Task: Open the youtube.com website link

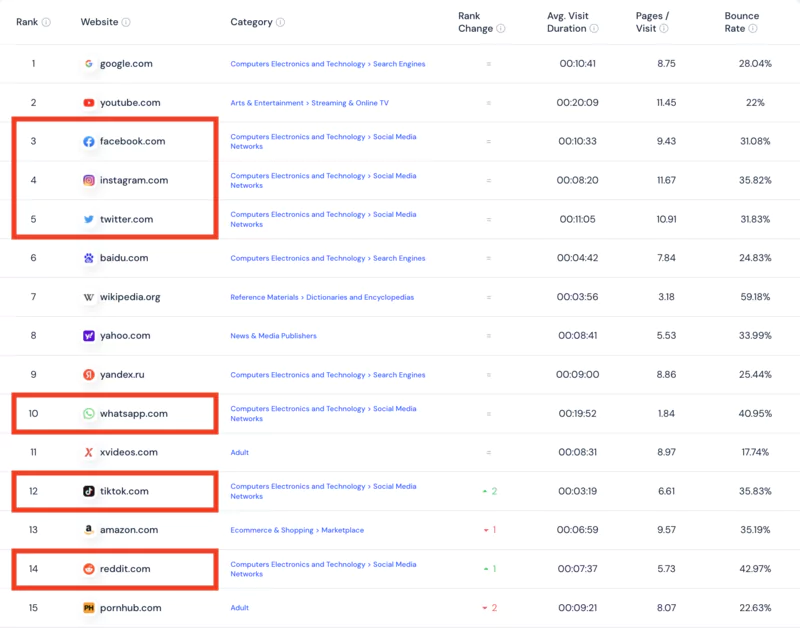Action: click(130, 103)
